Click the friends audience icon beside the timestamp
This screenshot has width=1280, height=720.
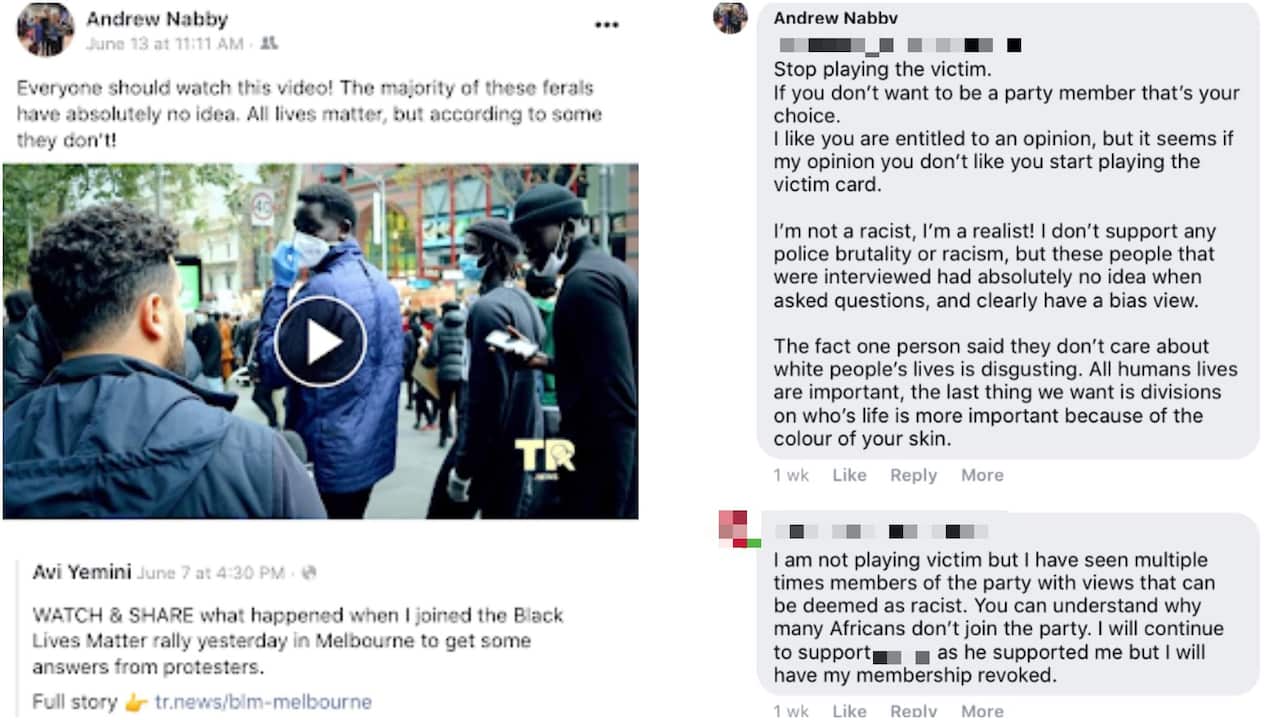click(x=268, y=43)
